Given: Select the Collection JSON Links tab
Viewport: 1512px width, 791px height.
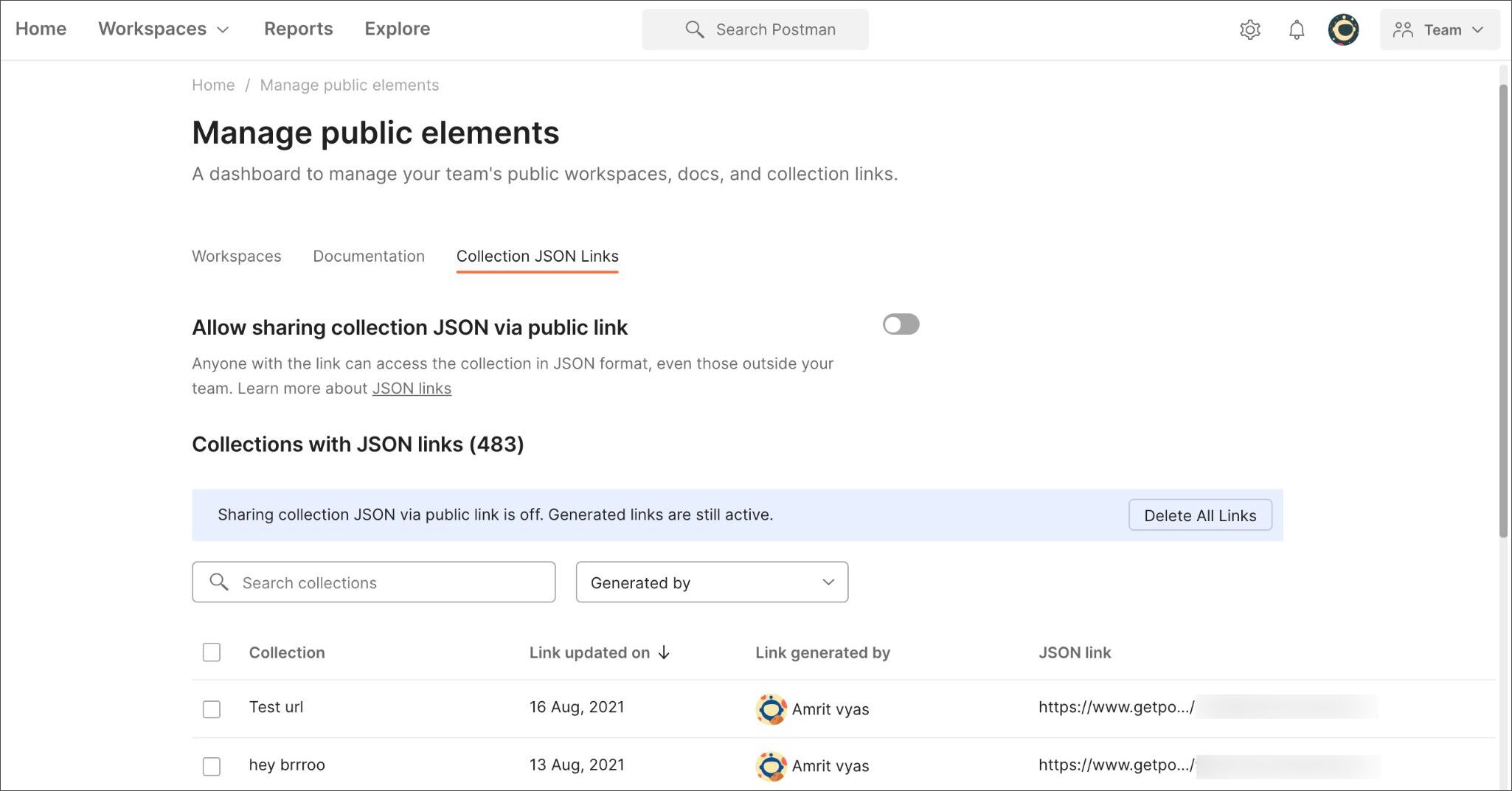Looking at the screenshot, I should pos(537,257).
